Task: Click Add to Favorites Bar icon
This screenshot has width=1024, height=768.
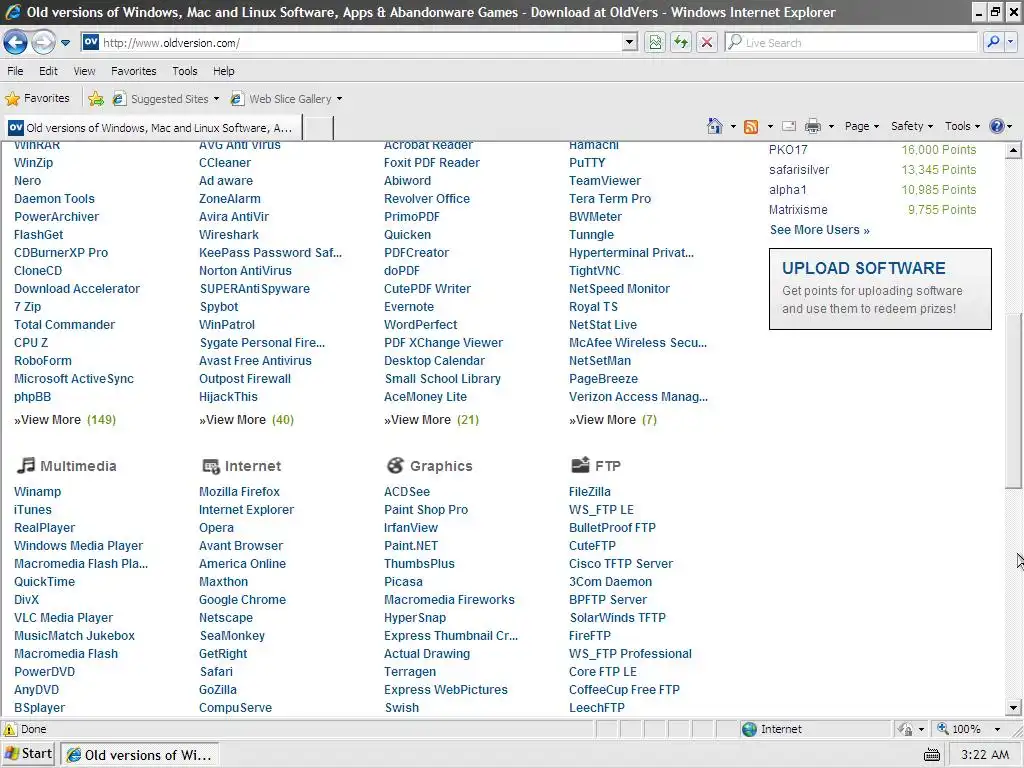Action: click(96, 99)
